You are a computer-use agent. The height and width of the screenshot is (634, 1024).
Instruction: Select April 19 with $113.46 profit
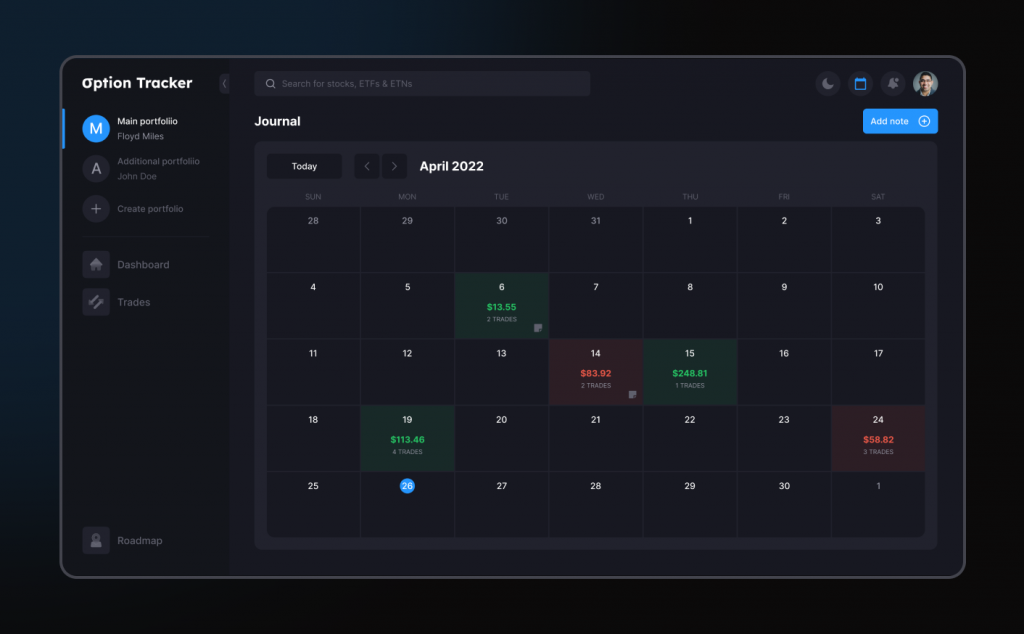408,439
